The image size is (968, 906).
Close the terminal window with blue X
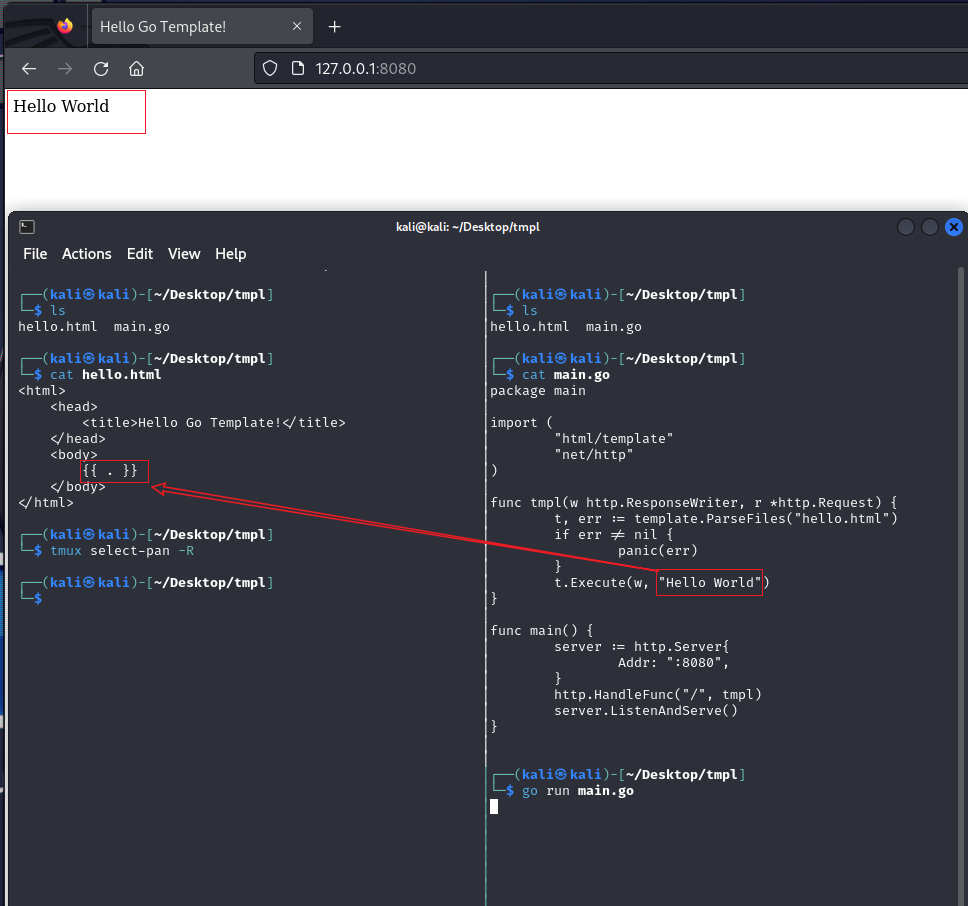point(953,227)
